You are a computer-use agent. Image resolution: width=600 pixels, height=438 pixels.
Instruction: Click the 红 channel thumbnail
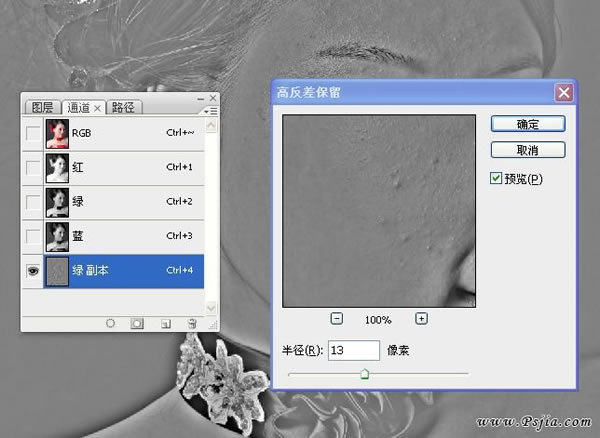[57, 168]
